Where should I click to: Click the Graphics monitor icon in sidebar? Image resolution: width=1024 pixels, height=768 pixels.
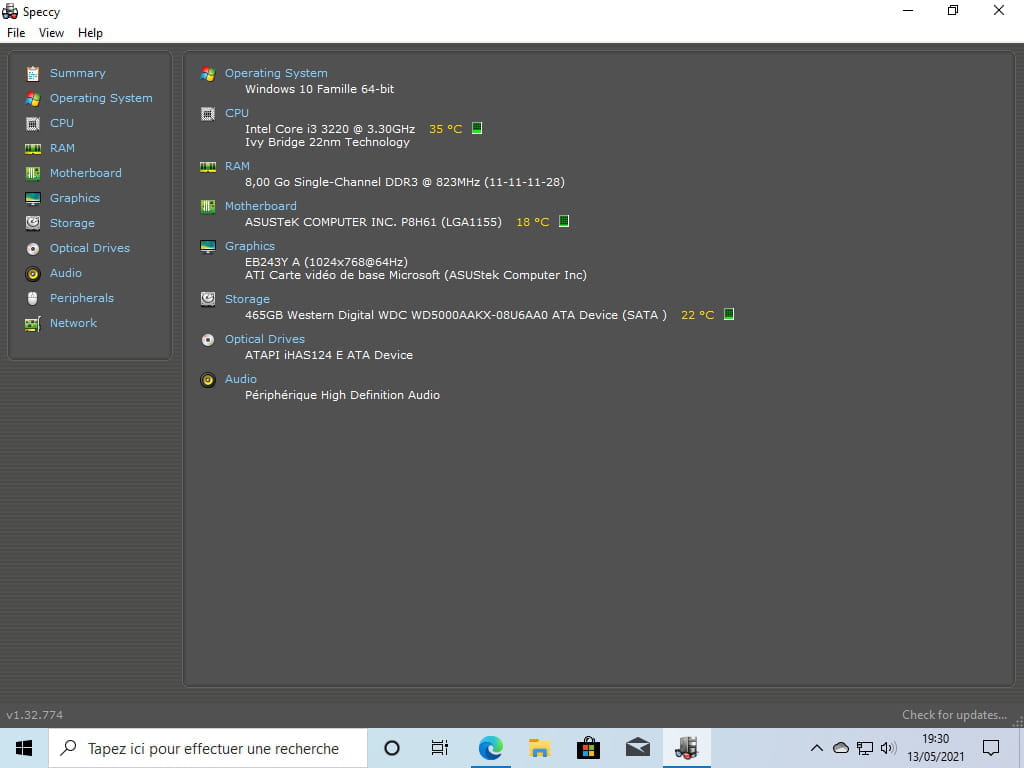33,199
